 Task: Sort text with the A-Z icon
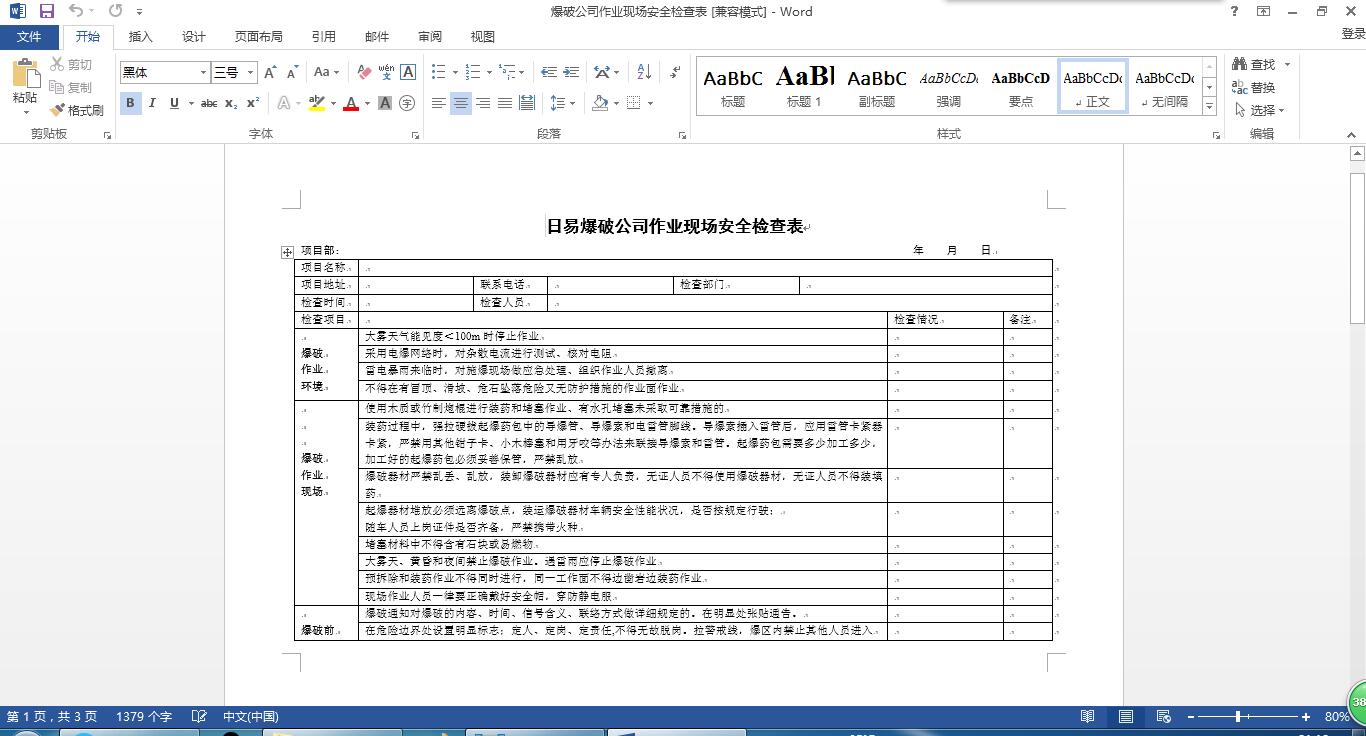pos(644,72)
